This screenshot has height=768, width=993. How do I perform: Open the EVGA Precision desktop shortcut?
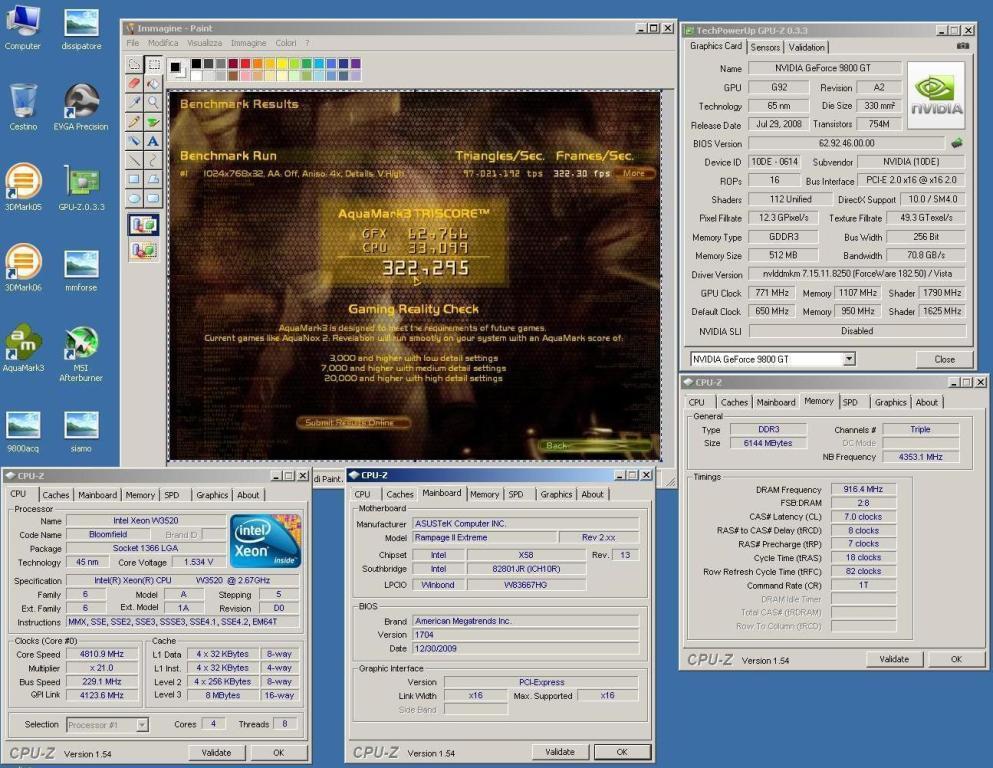click(x=81, y=106)
